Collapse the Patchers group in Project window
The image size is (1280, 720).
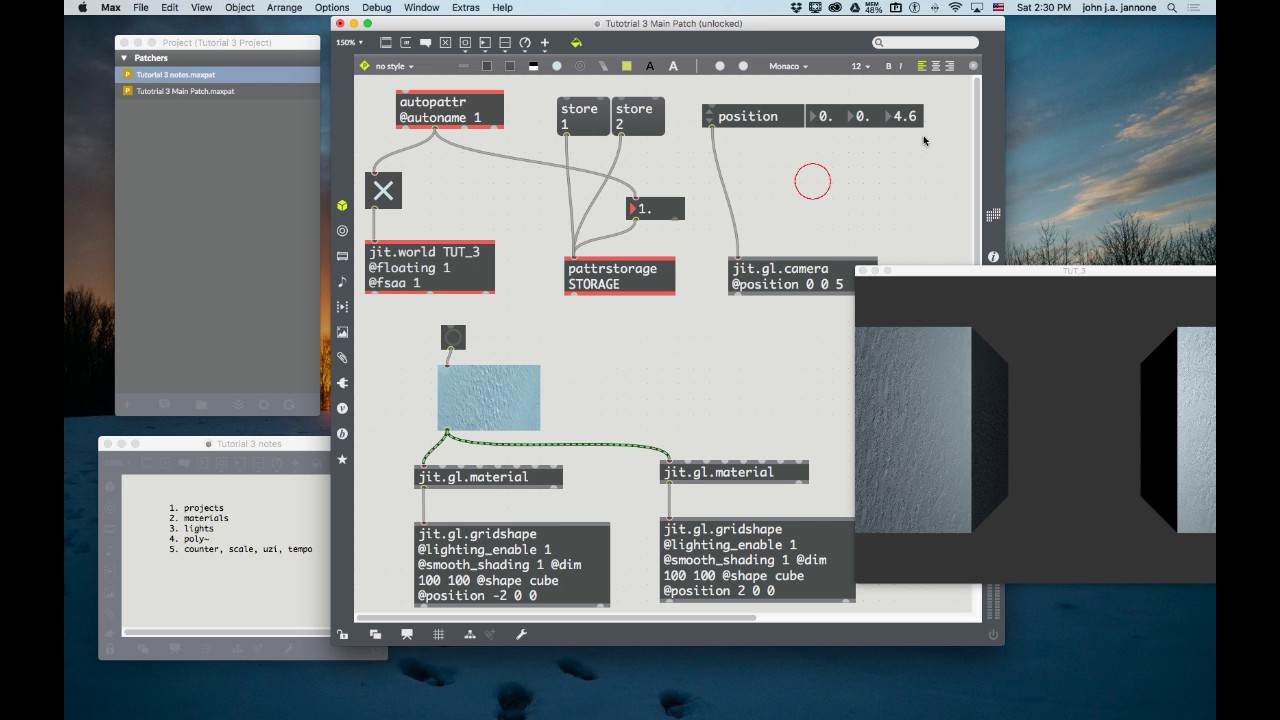124,58
